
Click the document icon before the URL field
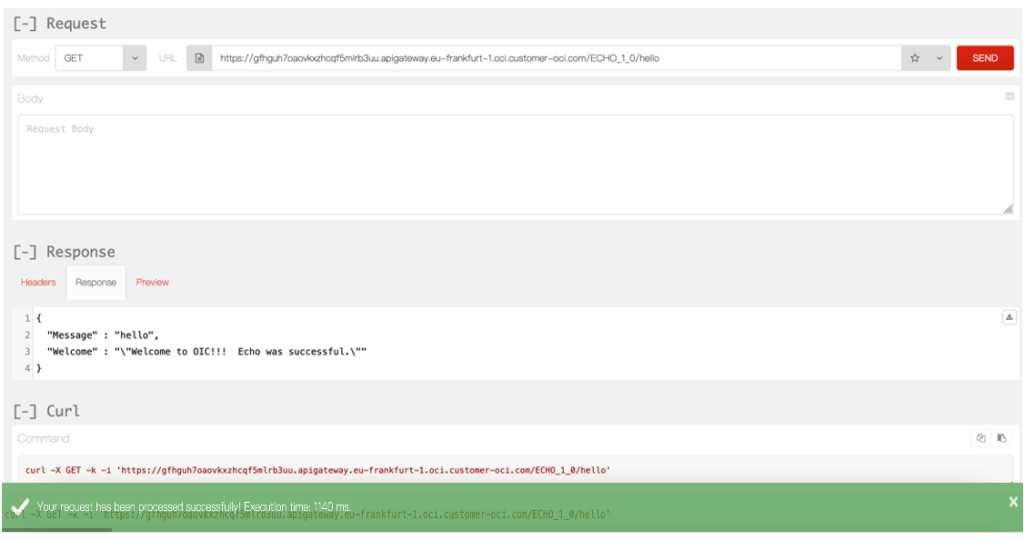coord(199,58)
